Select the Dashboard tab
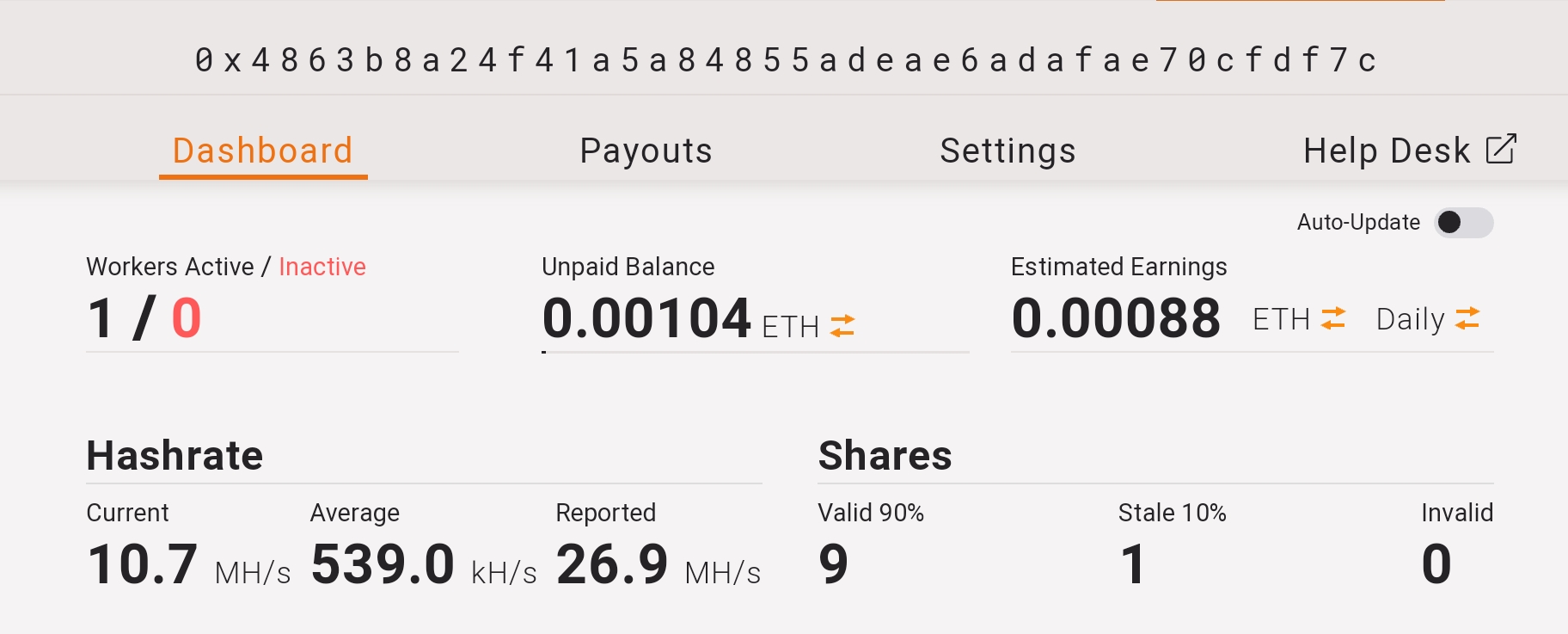 [x=263, y=151]
